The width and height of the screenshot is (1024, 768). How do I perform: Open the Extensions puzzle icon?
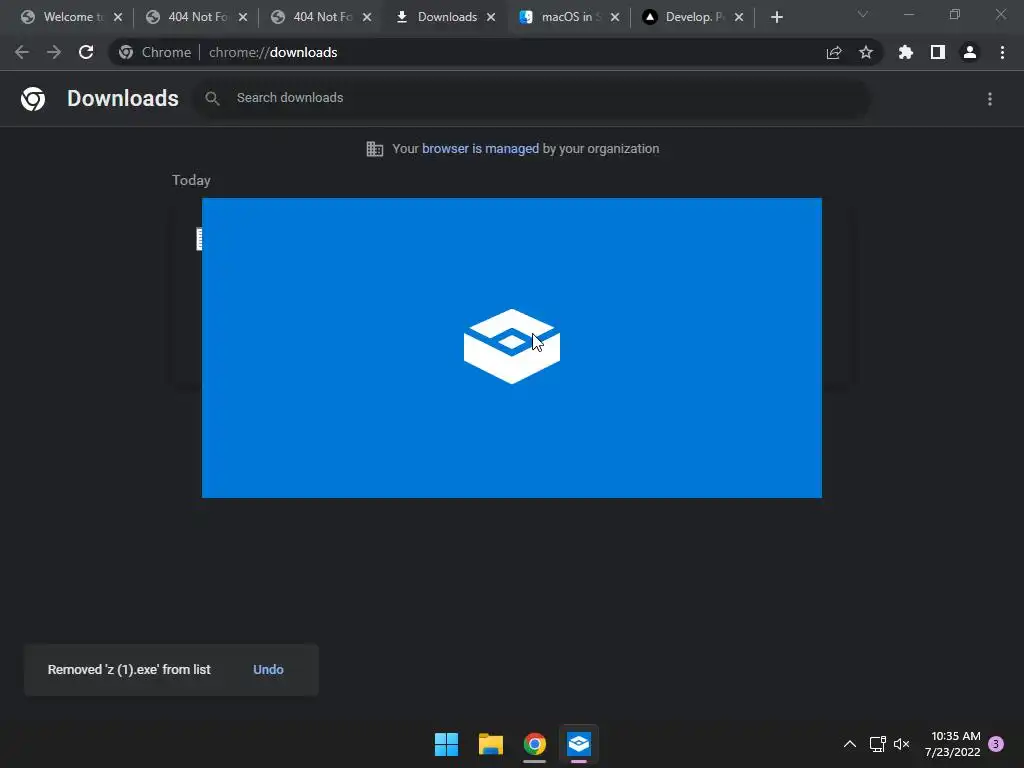(x=906, y=52)
